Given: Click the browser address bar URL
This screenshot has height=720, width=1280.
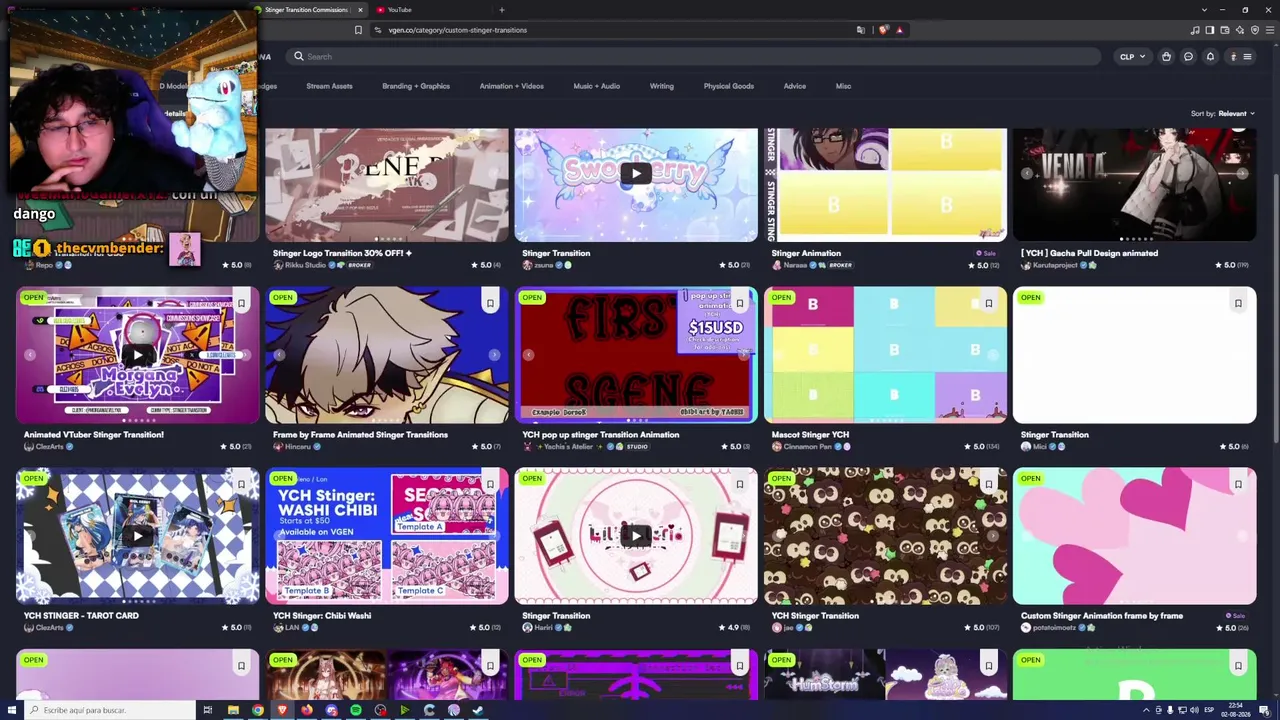Looking at the screenshot, I should [x=458, y=30].
